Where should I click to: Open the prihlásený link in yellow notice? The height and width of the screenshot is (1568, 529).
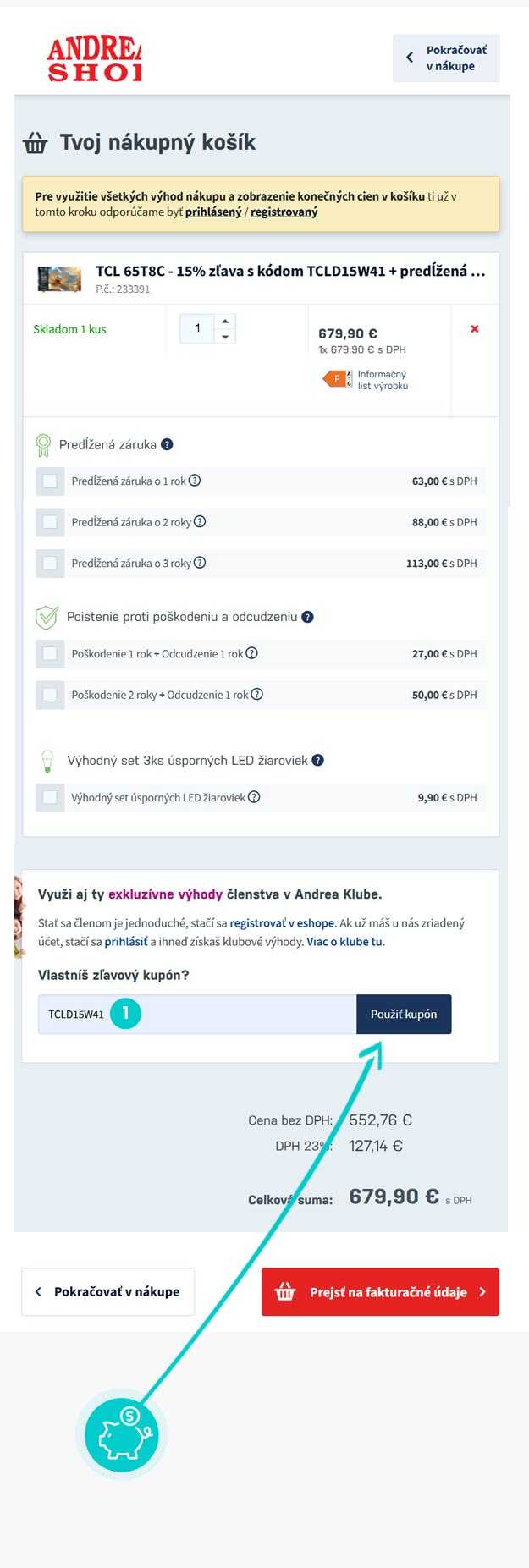tap(213, 212)
